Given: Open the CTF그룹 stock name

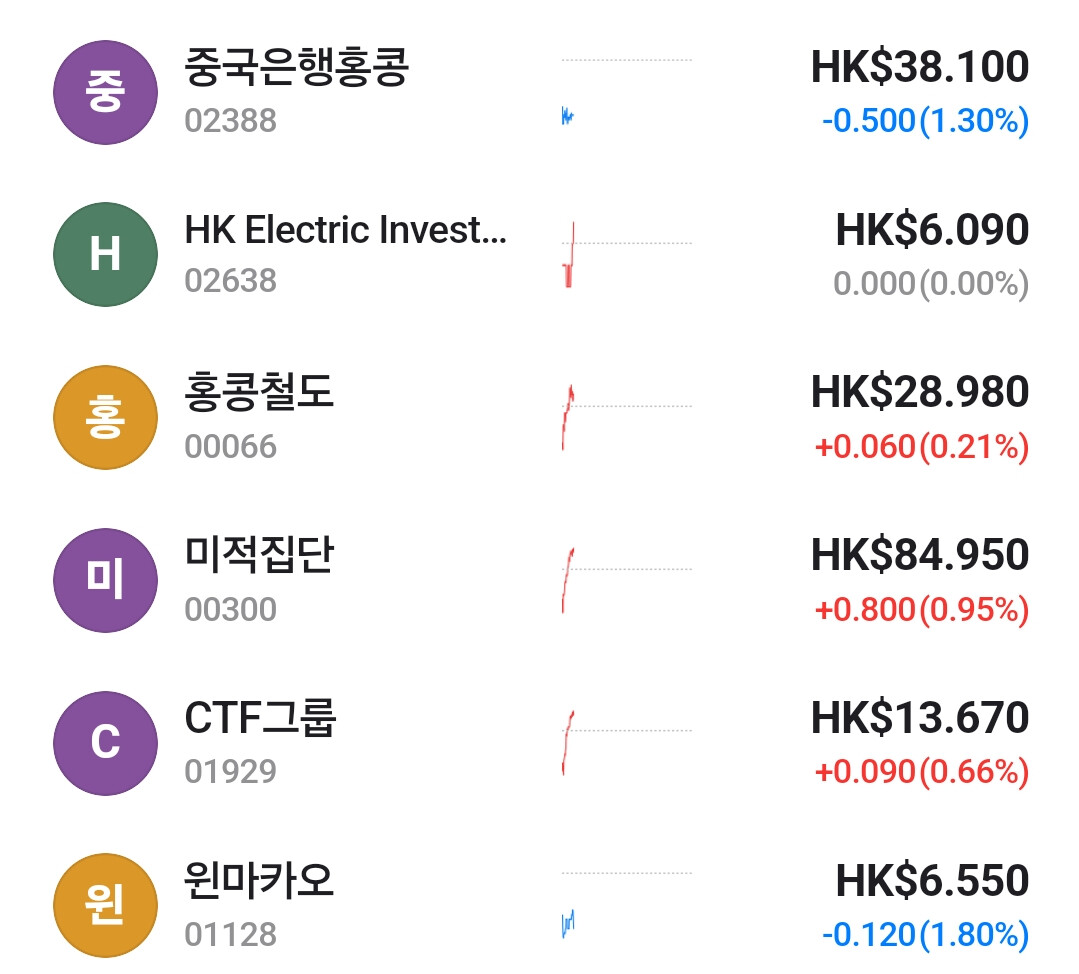Looking at the screenshot, I should click(x=261, y=719).
